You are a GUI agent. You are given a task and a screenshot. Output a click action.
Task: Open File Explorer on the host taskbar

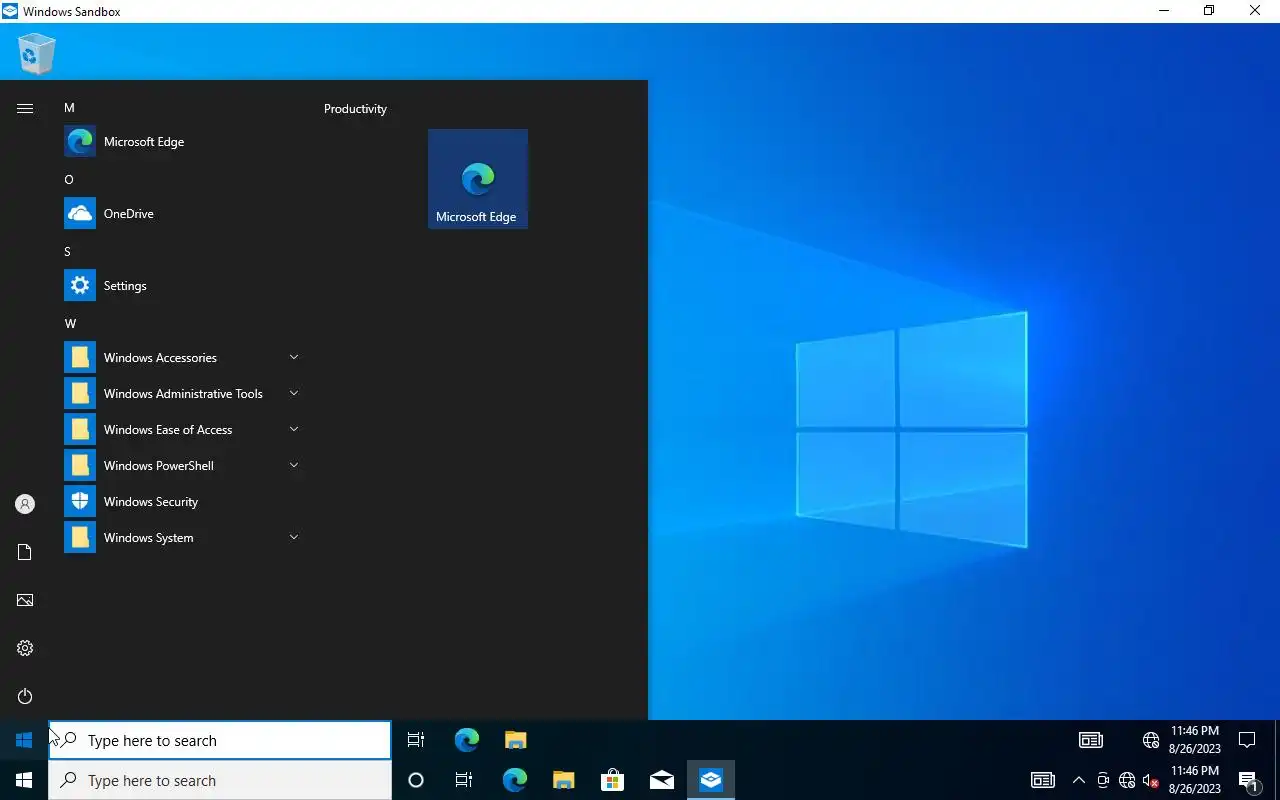pos(563,780)
